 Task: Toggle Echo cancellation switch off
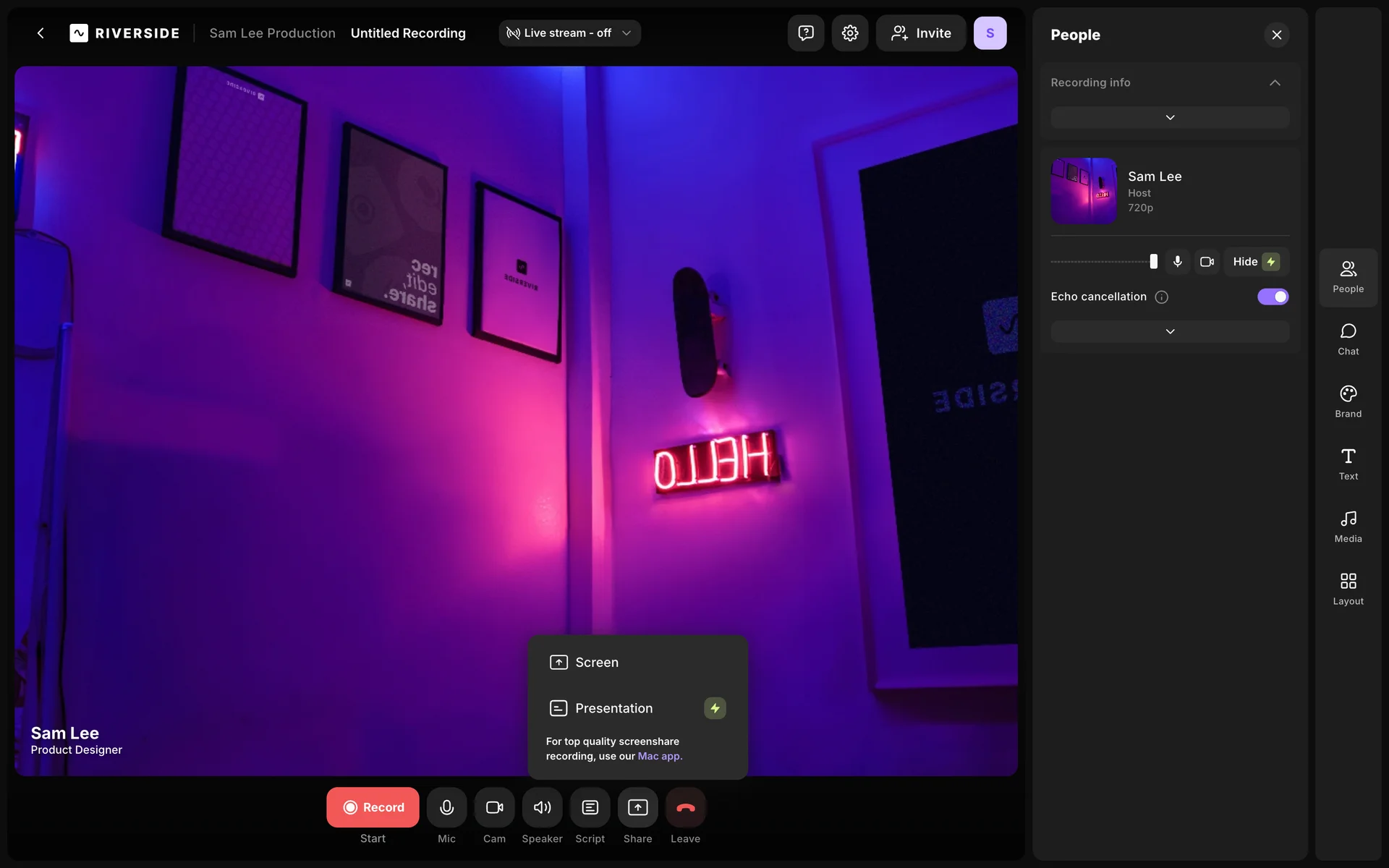point(1273,297)
